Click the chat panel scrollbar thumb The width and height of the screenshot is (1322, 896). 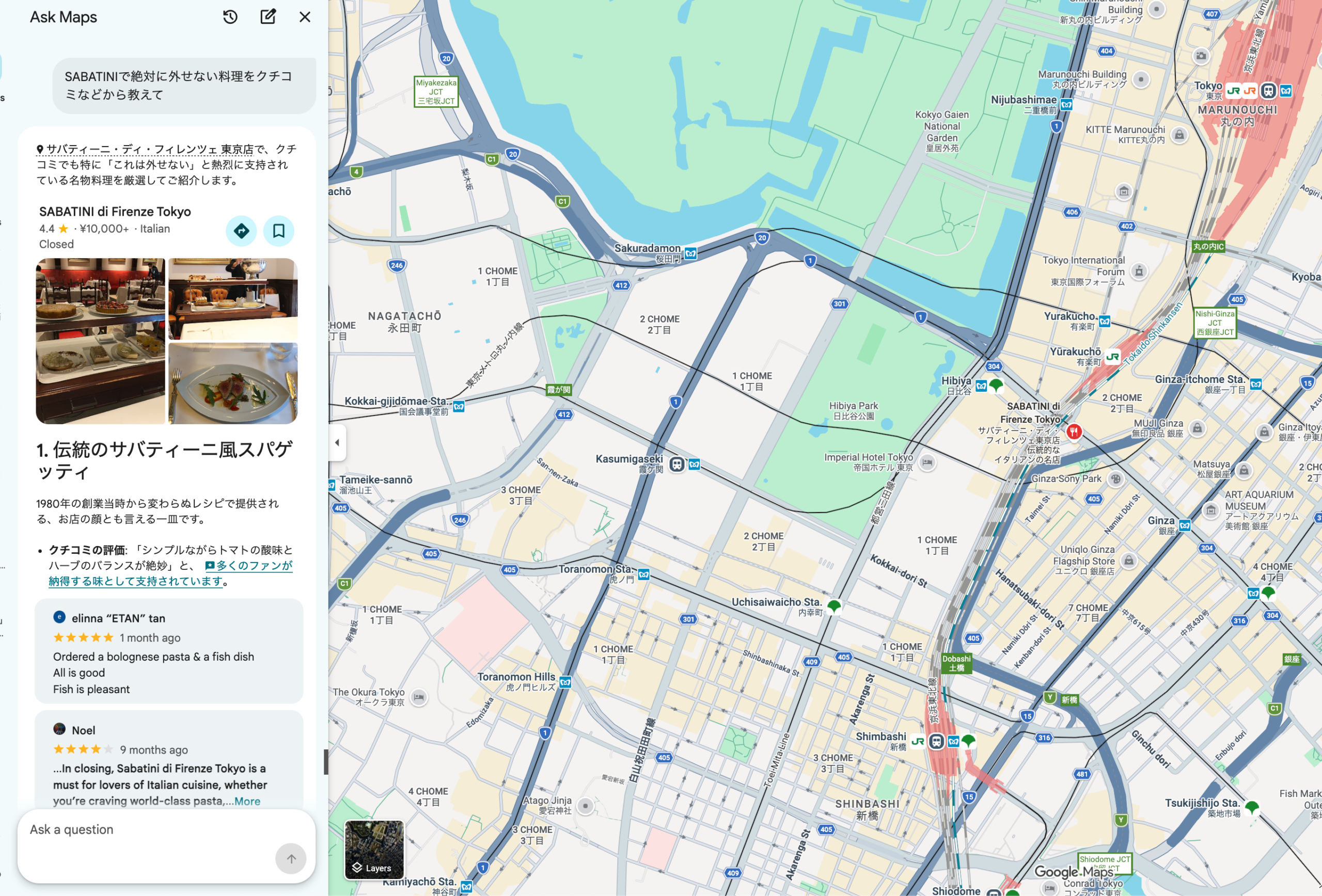(x=326, y=762)
